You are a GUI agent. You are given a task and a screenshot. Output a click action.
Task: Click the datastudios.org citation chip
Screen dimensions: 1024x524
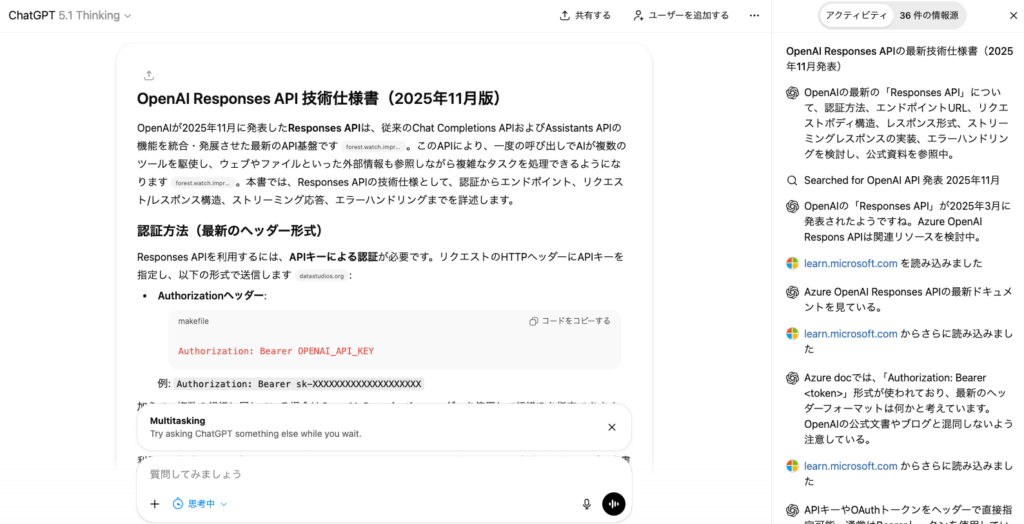point(321,276)
